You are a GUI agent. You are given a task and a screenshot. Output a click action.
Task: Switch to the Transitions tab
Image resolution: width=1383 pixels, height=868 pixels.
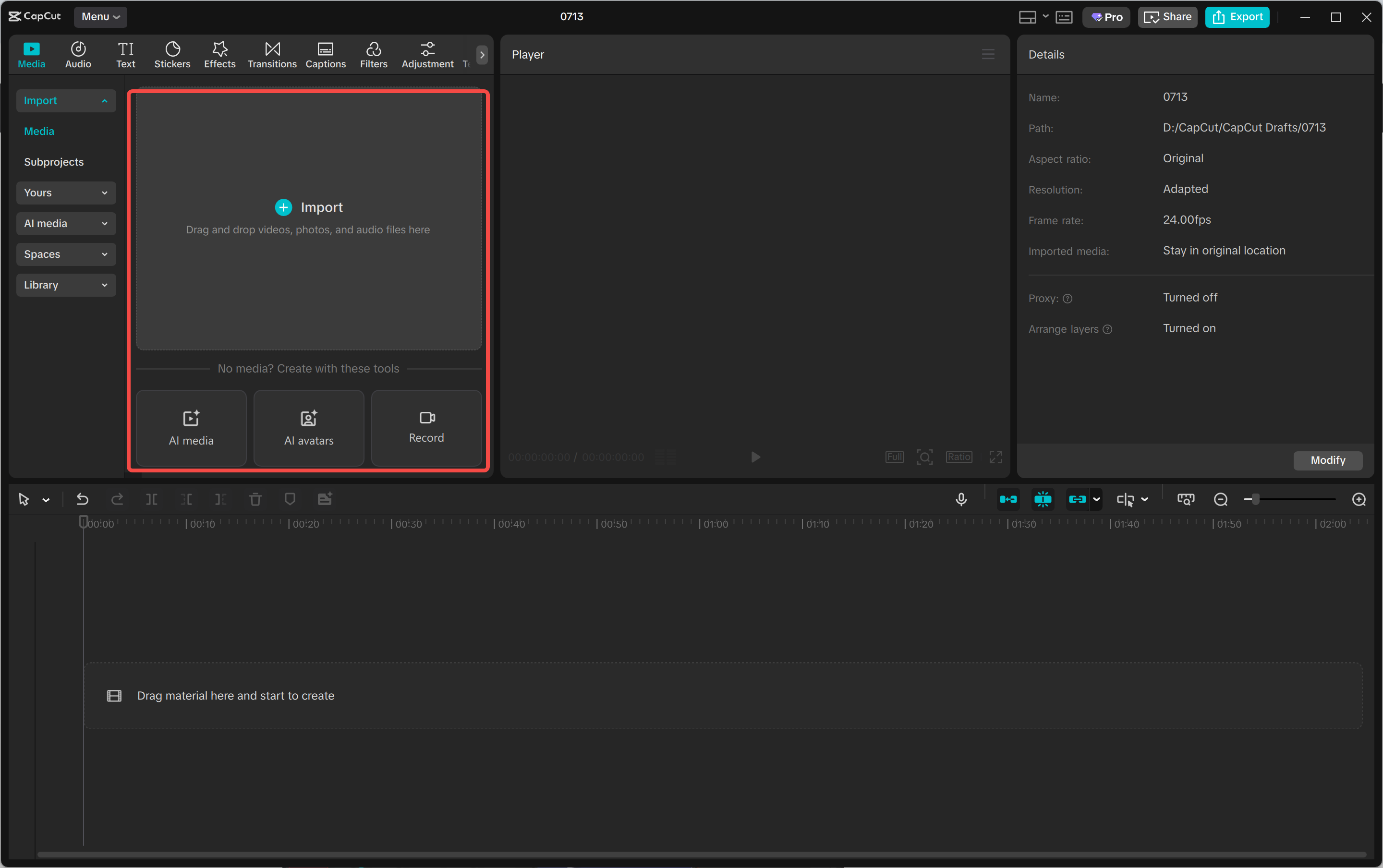tap(272, 55)
